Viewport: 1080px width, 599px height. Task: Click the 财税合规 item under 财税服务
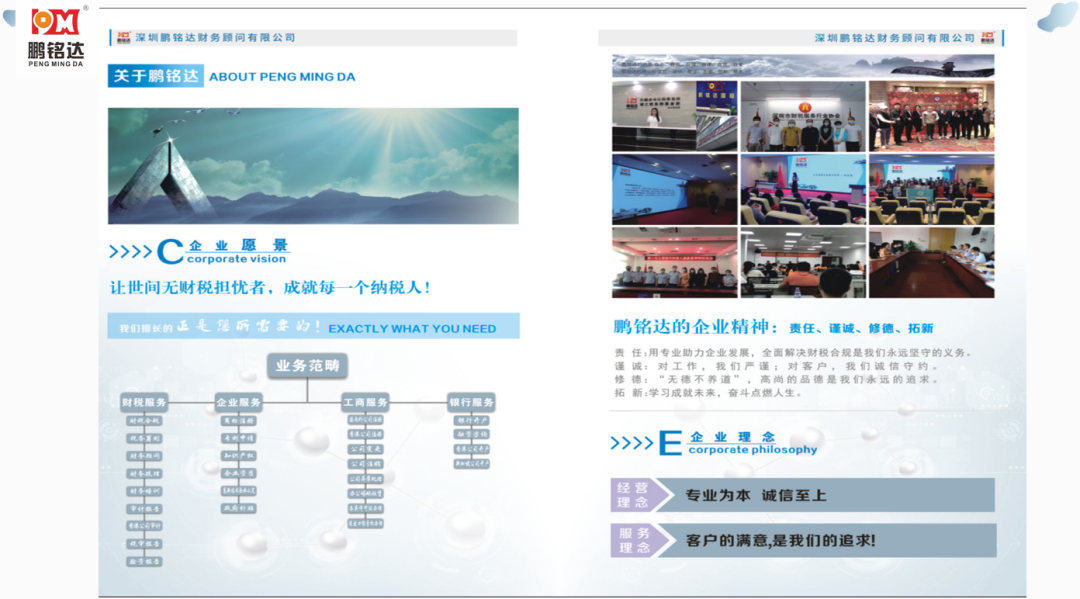(144, 421)
